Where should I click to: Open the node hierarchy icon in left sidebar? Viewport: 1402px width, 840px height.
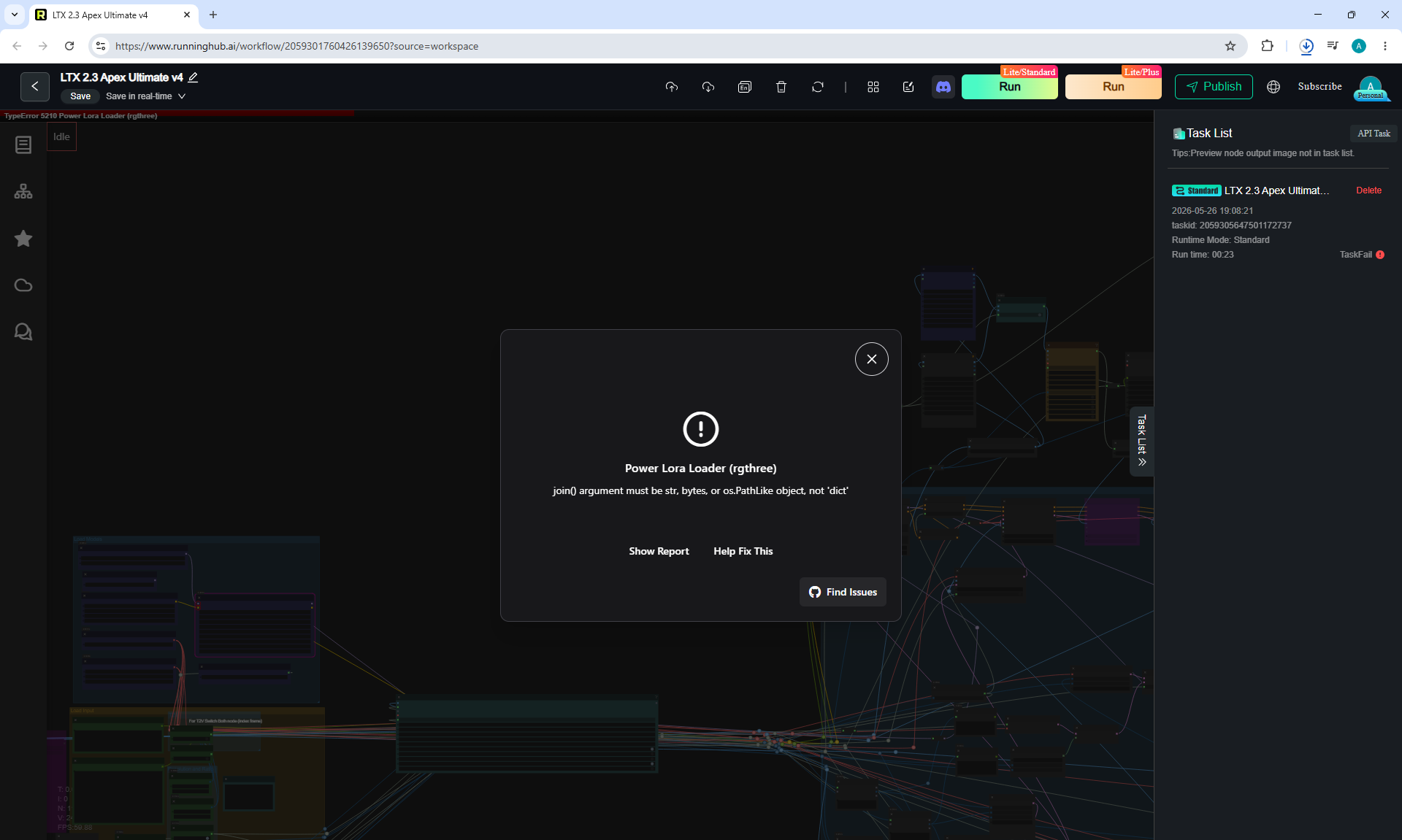point(23,192)
